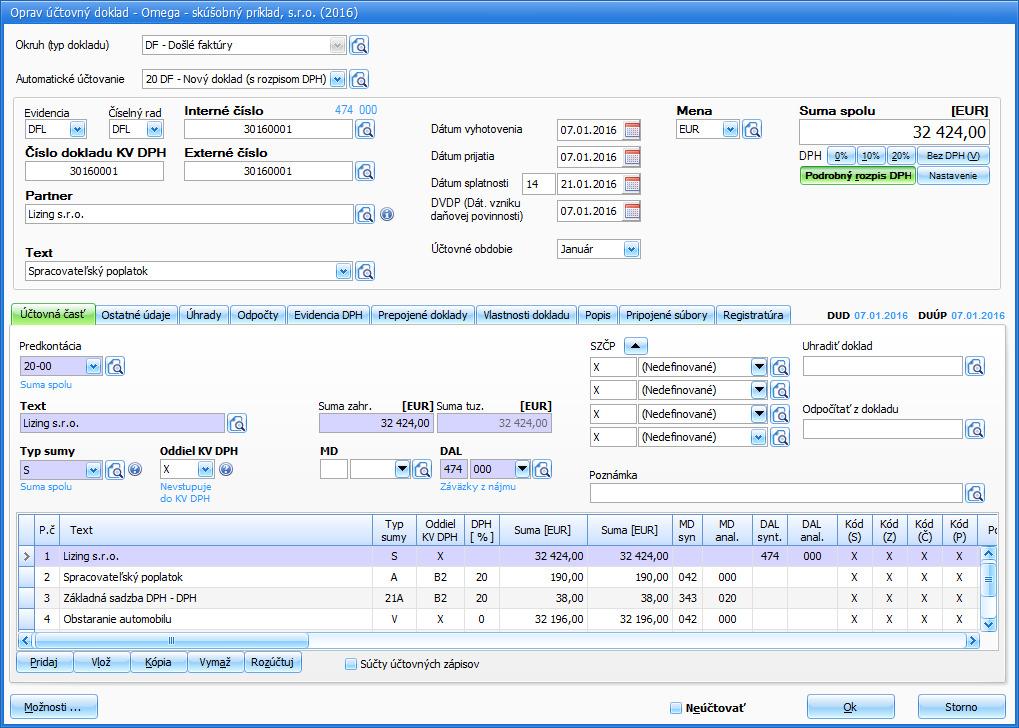Open Možnosti ... button
The image size is (1019, 728).
coord(53,707)
